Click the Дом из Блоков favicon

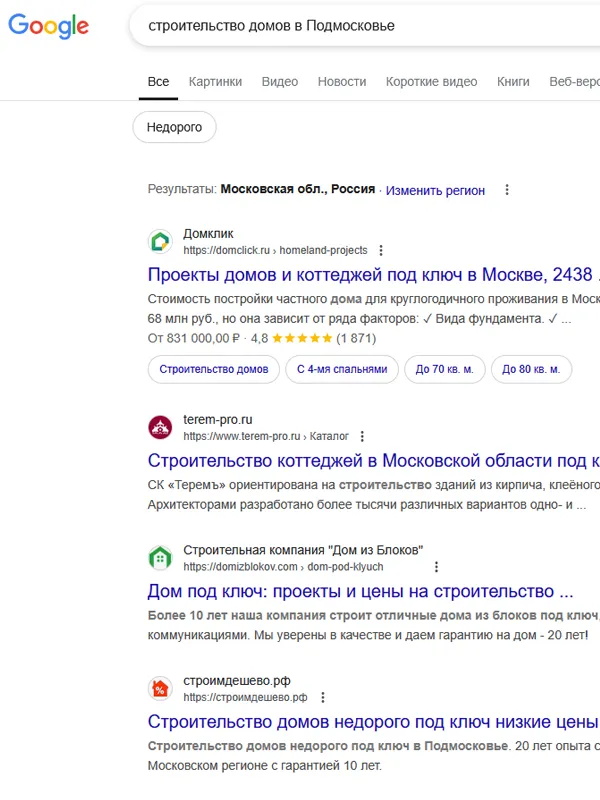pos(160,558)
